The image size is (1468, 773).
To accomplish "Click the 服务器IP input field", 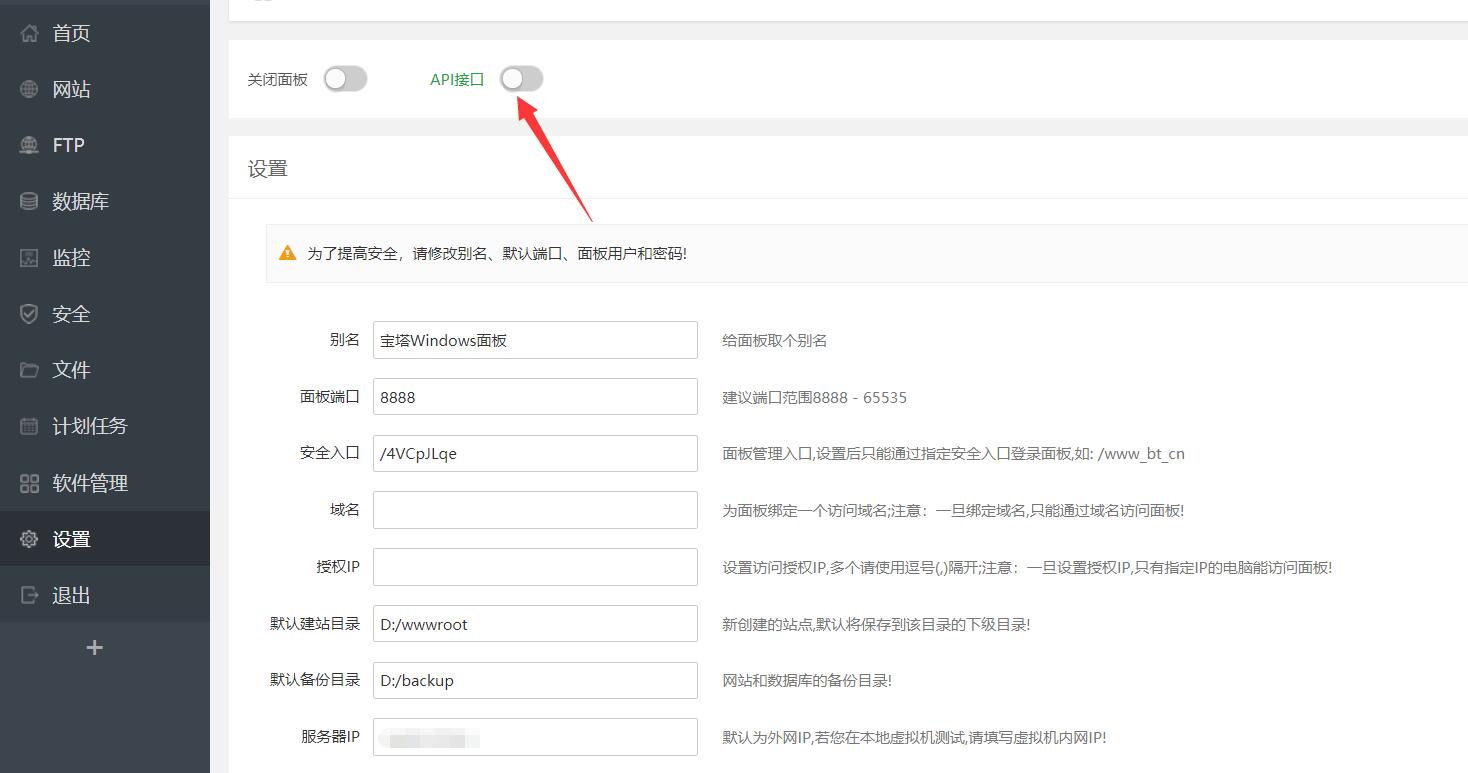I will (x=535, y=737).
